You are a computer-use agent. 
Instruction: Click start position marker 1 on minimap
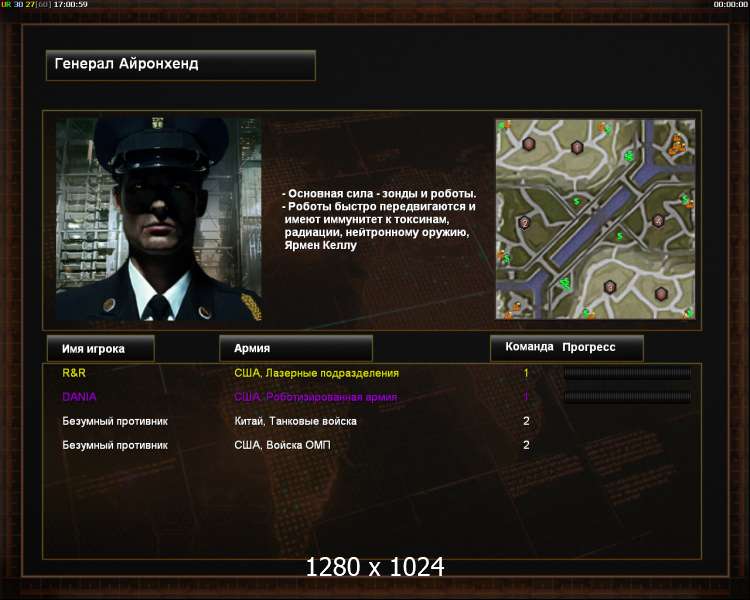click(577, 147)
